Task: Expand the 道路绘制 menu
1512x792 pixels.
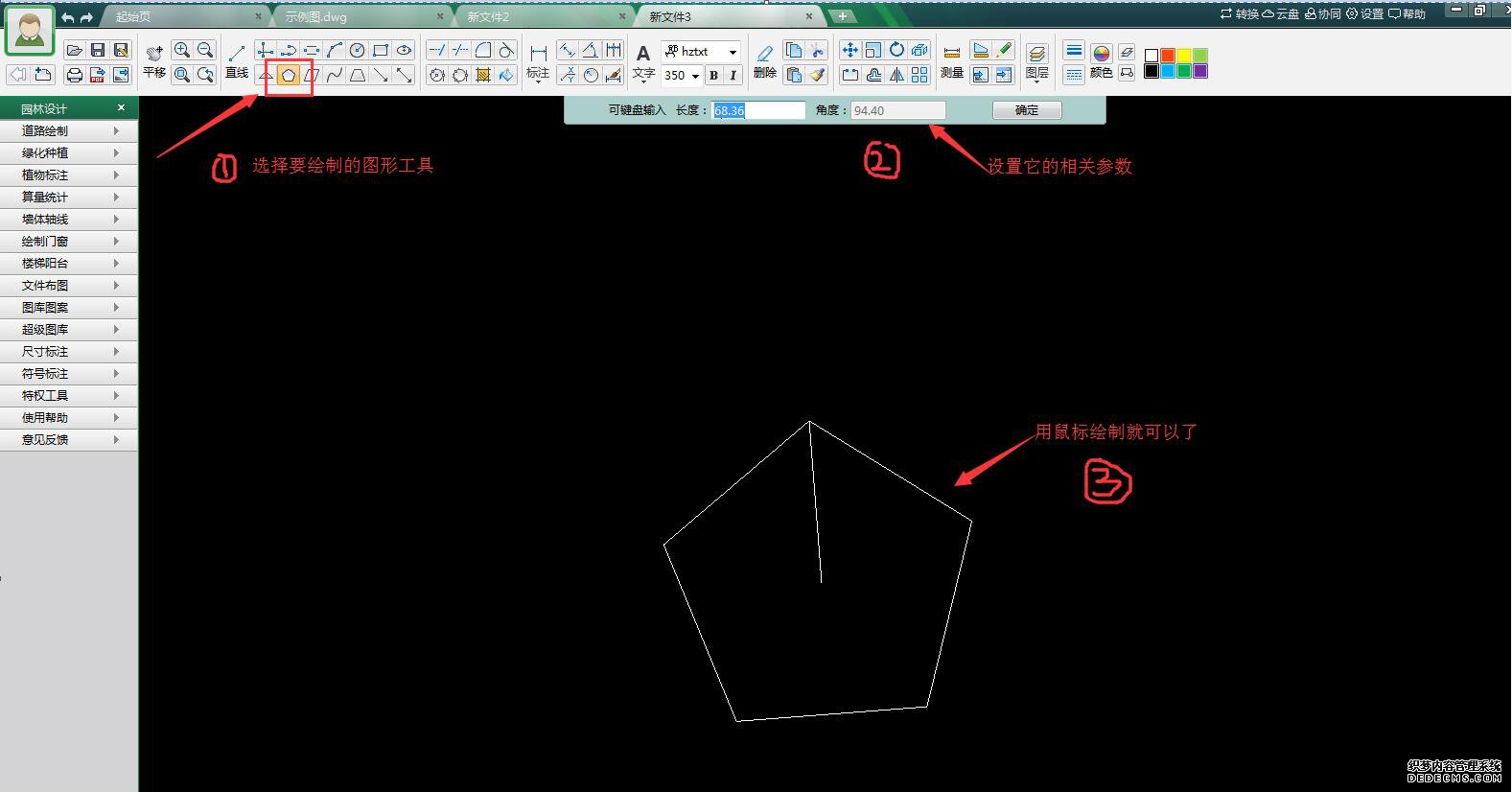Action: (x=69, y=130)
